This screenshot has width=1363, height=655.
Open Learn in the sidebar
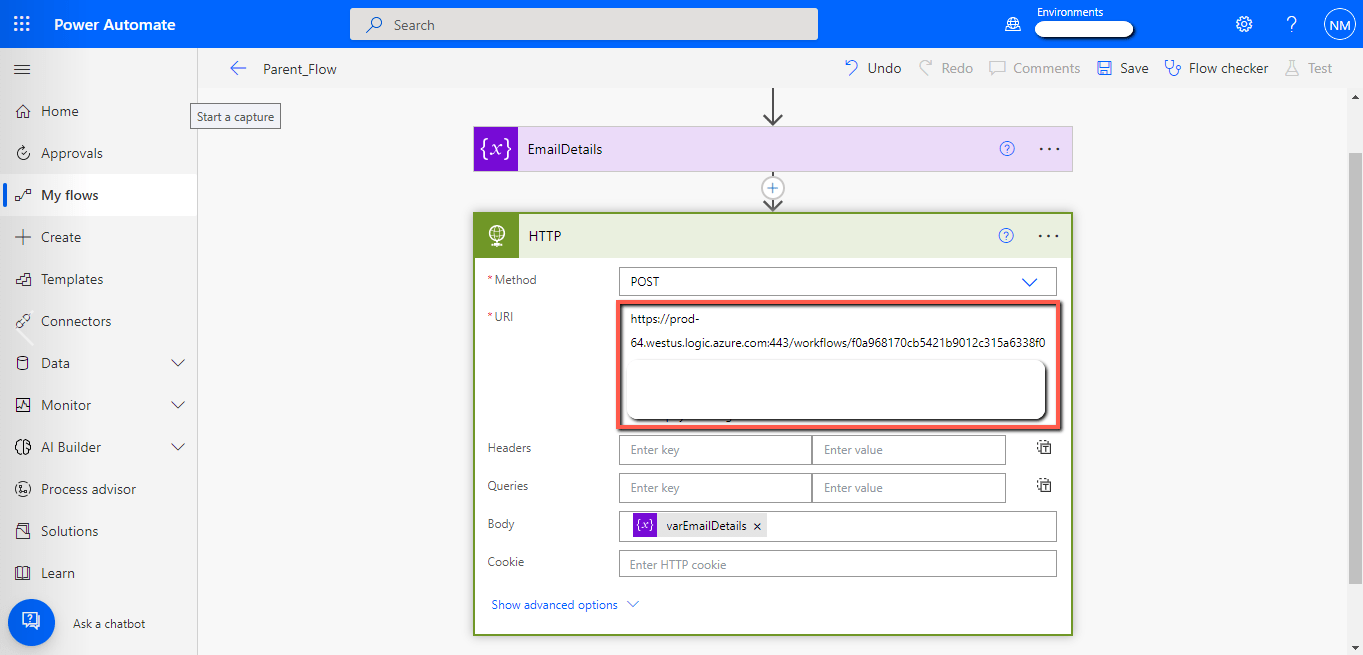point(98,573)
